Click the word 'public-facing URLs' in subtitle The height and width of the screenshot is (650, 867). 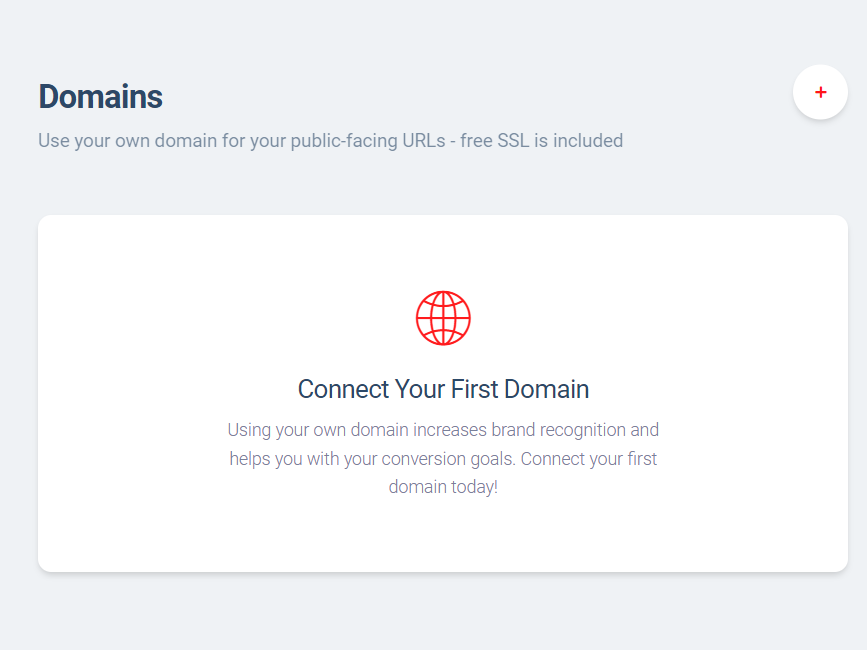pyautogui.click(x=368, y=141)
